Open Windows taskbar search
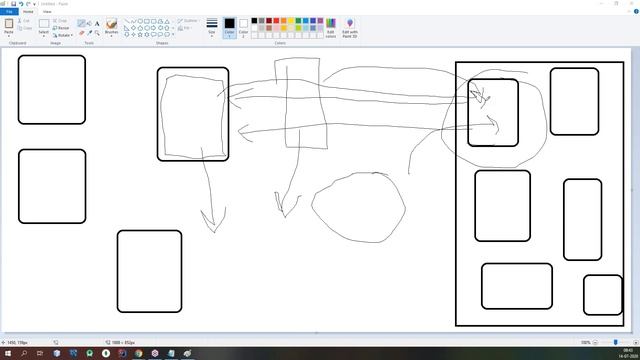The height and width of the screenshot is (360, 640). [24, 353]
